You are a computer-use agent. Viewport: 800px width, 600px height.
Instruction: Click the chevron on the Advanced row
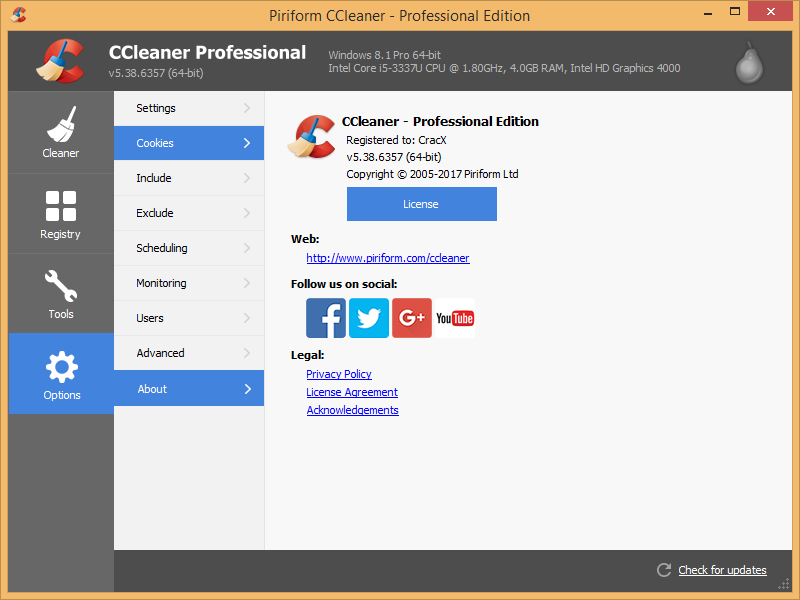[x=247, y=353]
